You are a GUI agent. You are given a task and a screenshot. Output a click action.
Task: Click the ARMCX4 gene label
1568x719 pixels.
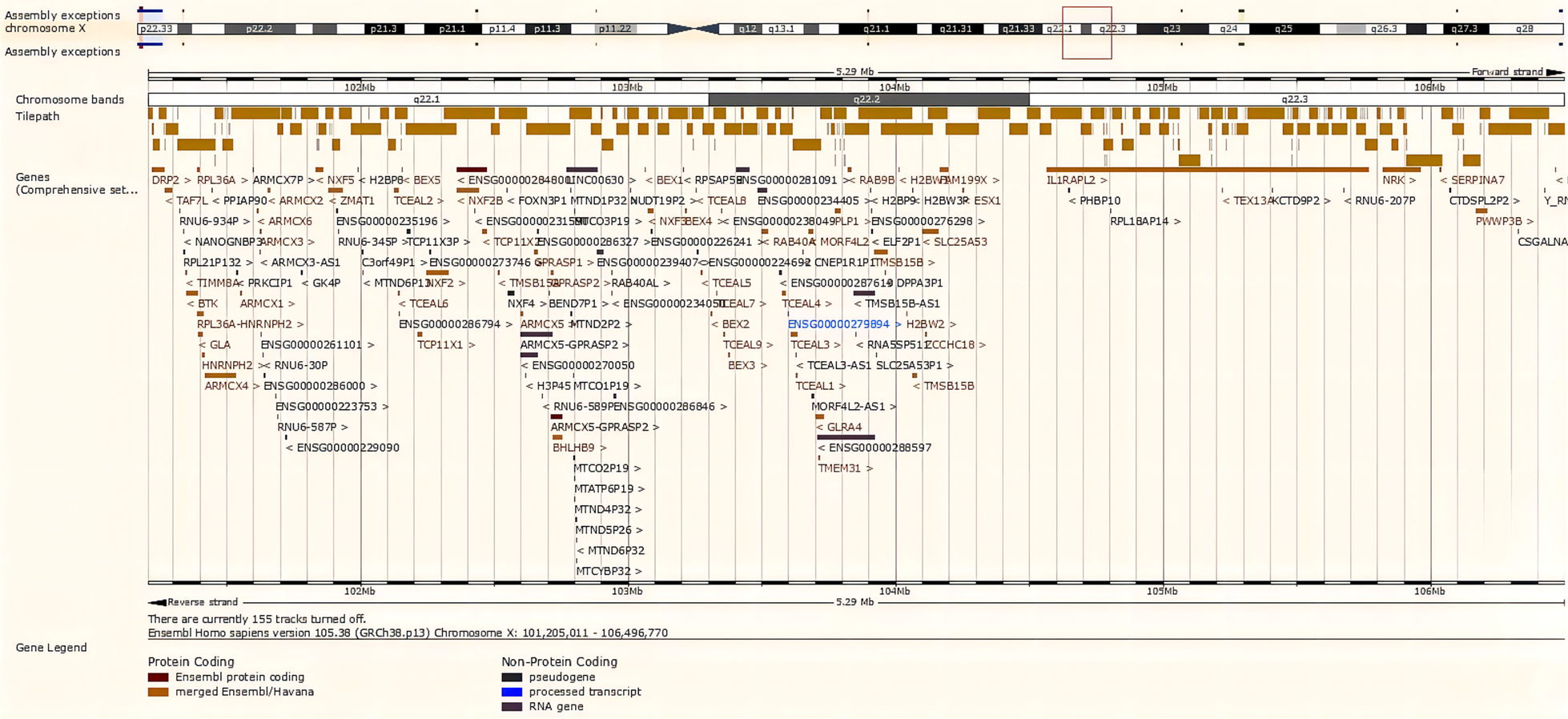232,386
